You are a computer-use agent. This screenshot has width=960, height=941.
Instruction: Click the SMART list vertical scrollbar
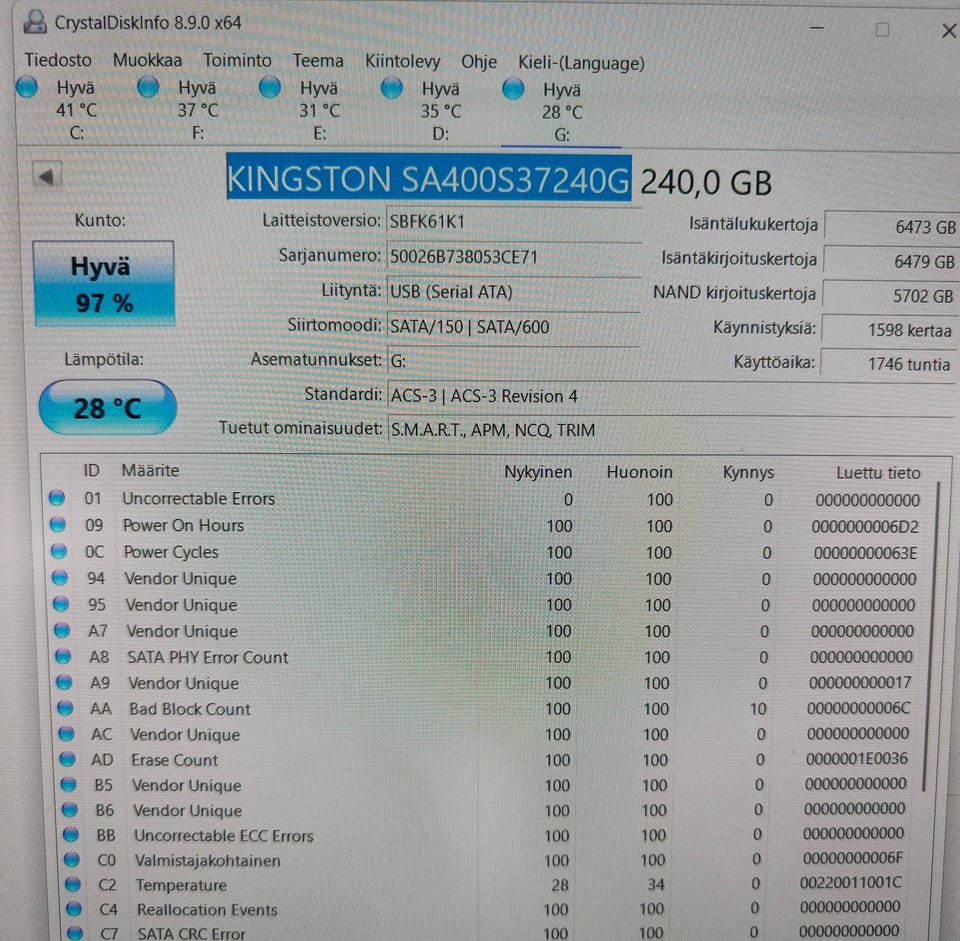click(931, 637)
